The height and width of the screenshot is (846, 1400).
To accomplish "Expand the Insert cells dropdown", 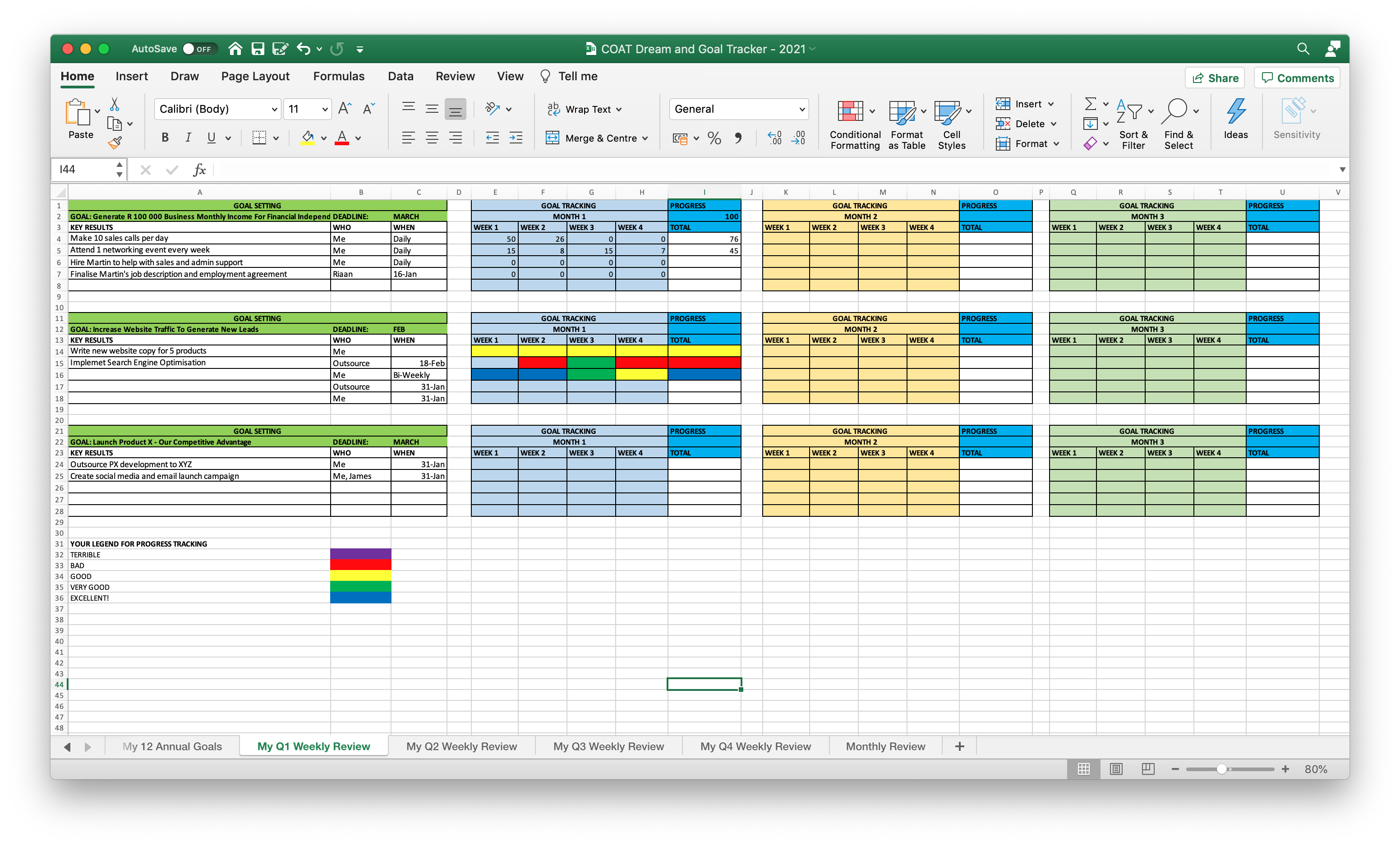I will click(x=1050, y=104).
